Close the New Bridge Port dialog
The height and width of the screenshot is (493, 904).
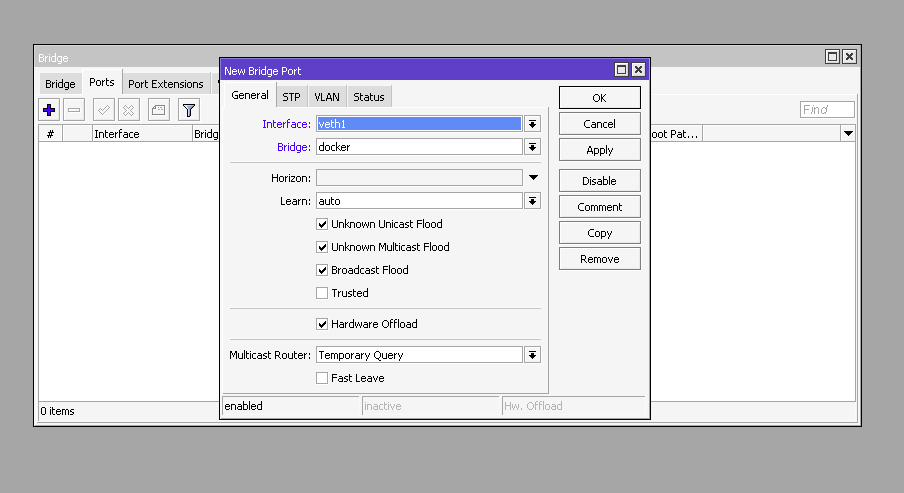(638, 70)
